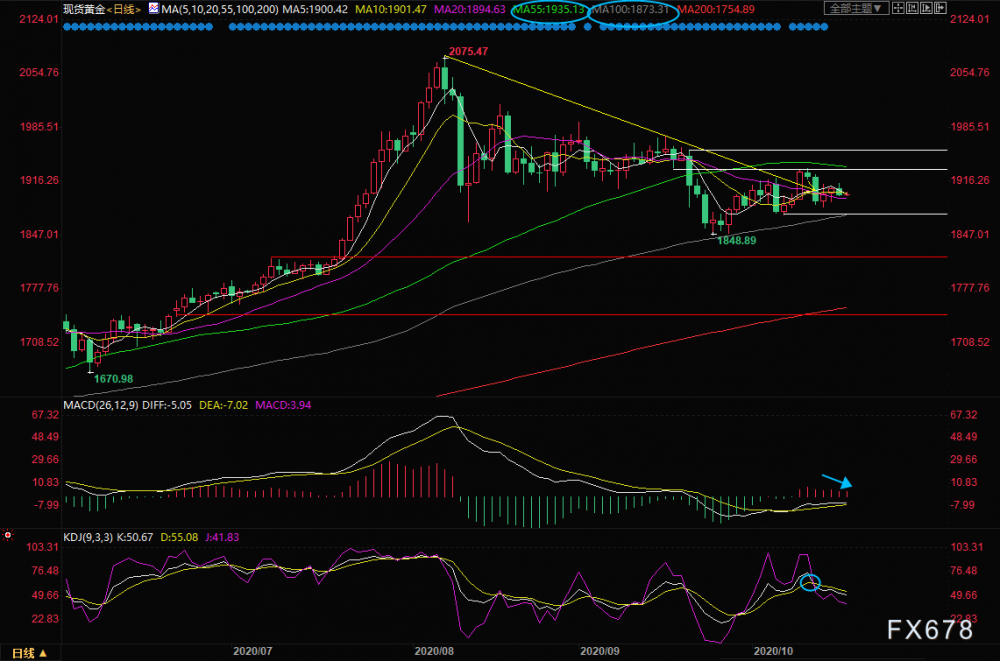Click the left axis 2124.01 price
The image size is (1000, 661).
[x=39, y=19]
